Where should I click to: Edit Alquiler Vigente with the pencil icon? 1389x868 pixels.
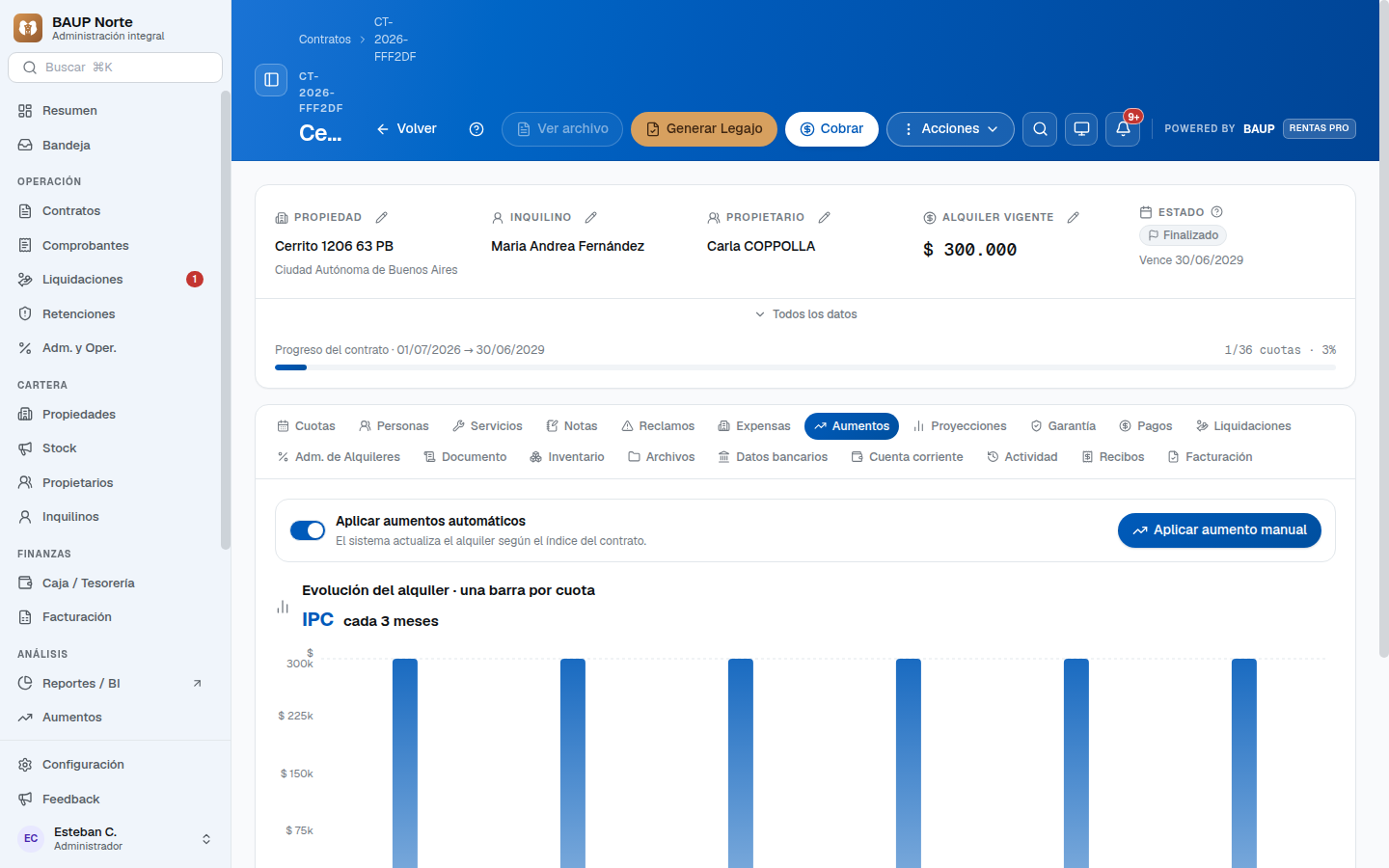point(1073,218)
